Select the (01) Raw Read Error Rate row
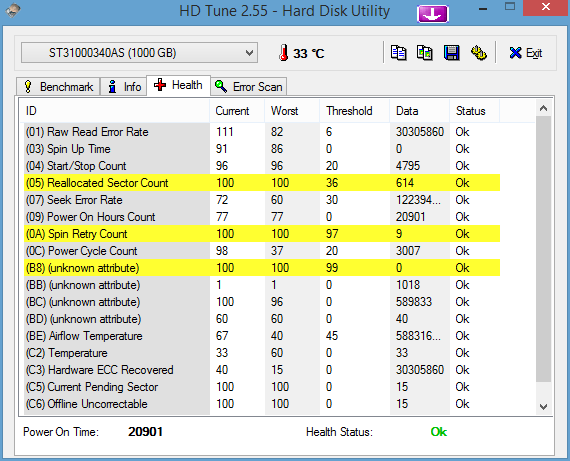Image resolution: width=570 pixels, height=461 pixels. tap(262, 132)
